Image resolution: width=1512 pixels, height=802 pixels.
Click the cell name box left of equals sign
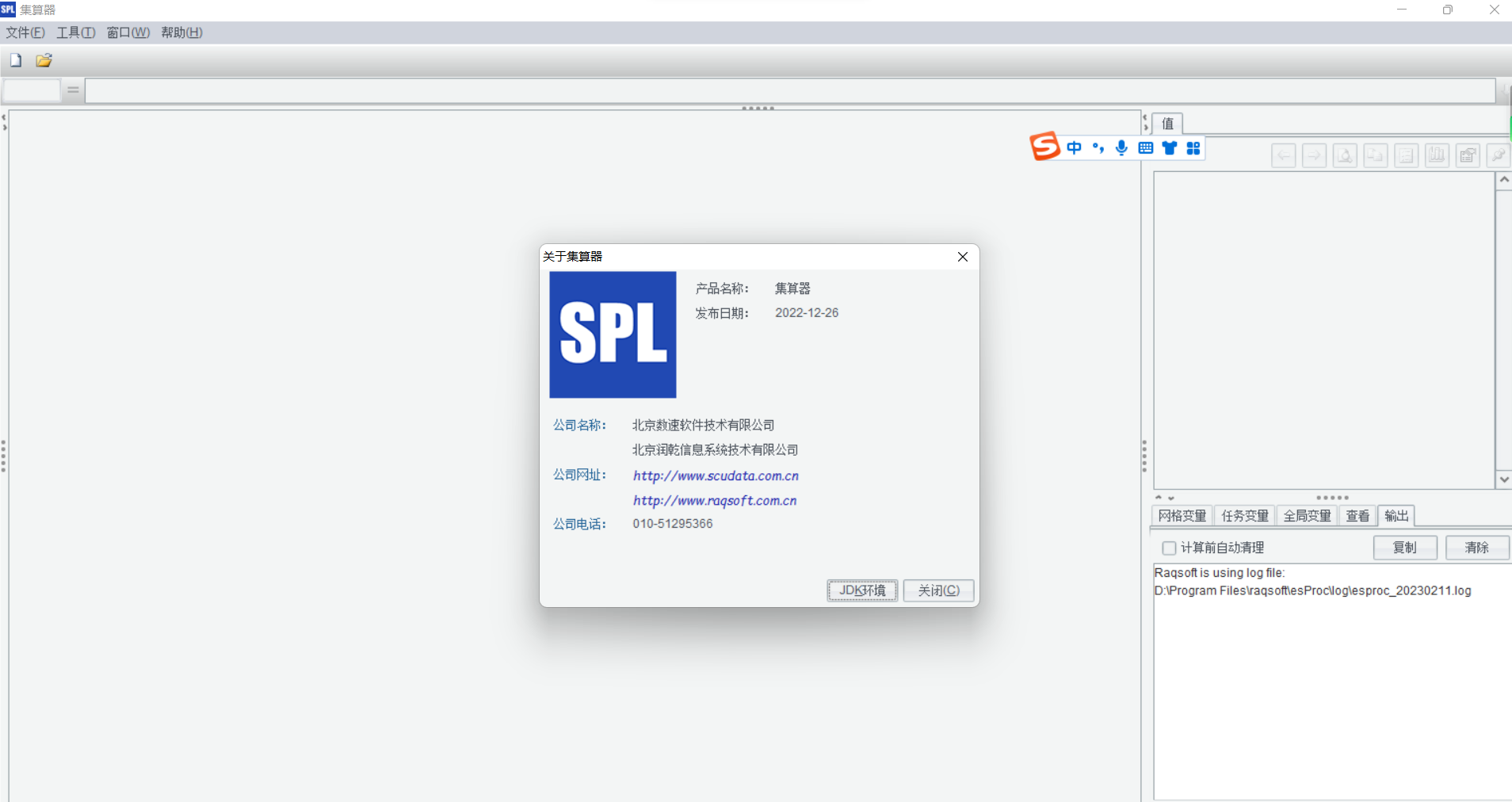click(x=32, y=90)
